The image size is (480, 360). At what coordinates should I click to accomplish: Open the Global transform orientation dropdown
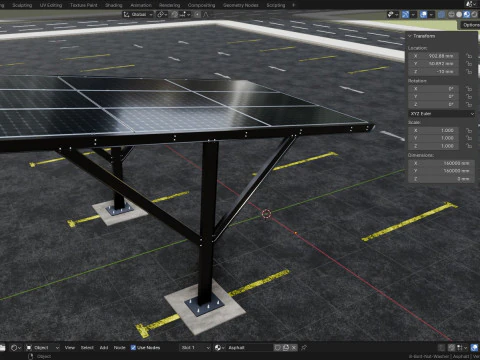(138, 14)
